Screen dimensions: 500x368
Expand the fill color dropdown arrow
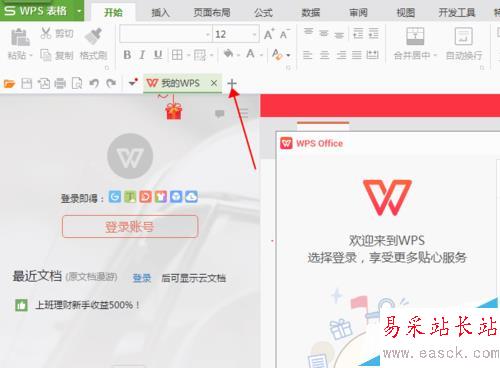238,55
